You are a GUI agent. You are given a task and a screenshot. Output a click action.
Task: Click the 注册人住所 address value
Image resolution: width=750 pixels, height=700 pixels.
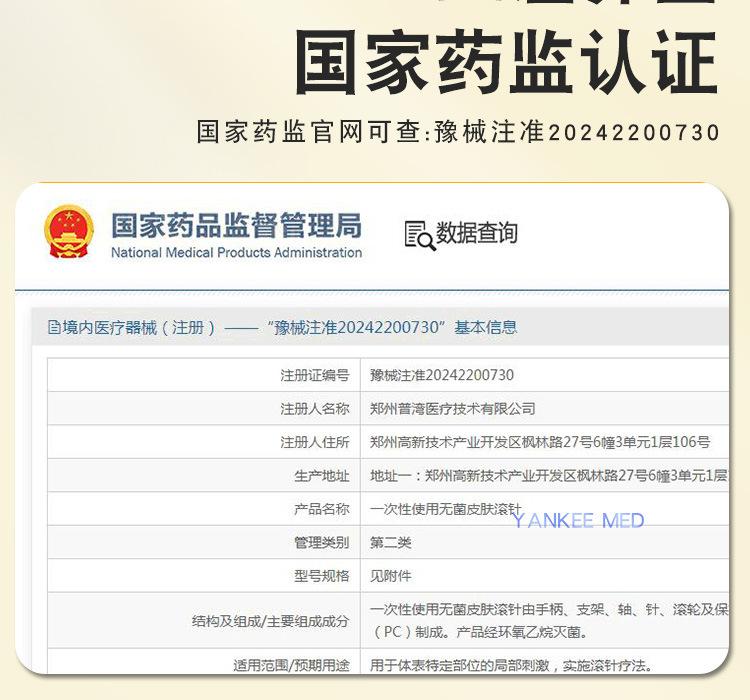(x=540, y=442)
